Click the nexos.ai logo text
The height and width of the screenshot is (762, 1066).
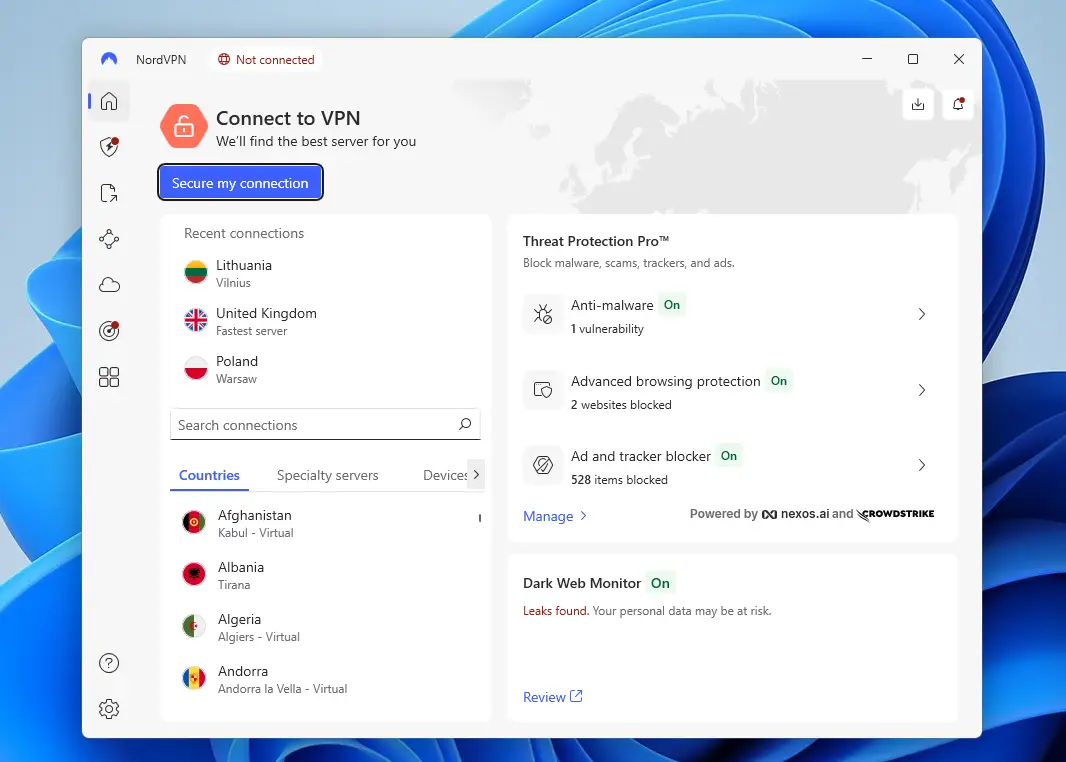click(x=795, y=514)
